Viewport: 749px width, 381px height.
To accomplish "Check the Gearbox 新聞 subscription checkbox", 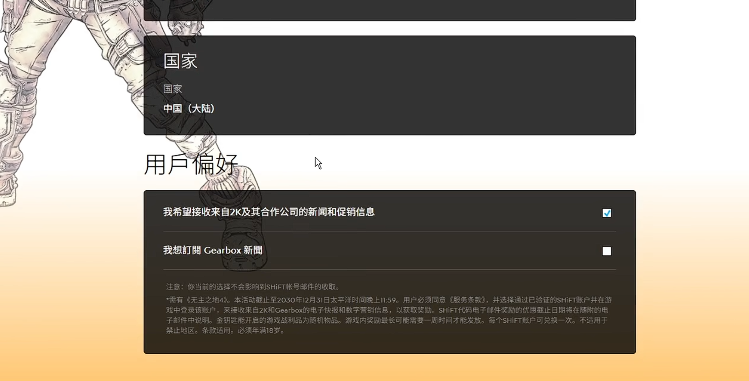I will point(607,251).
